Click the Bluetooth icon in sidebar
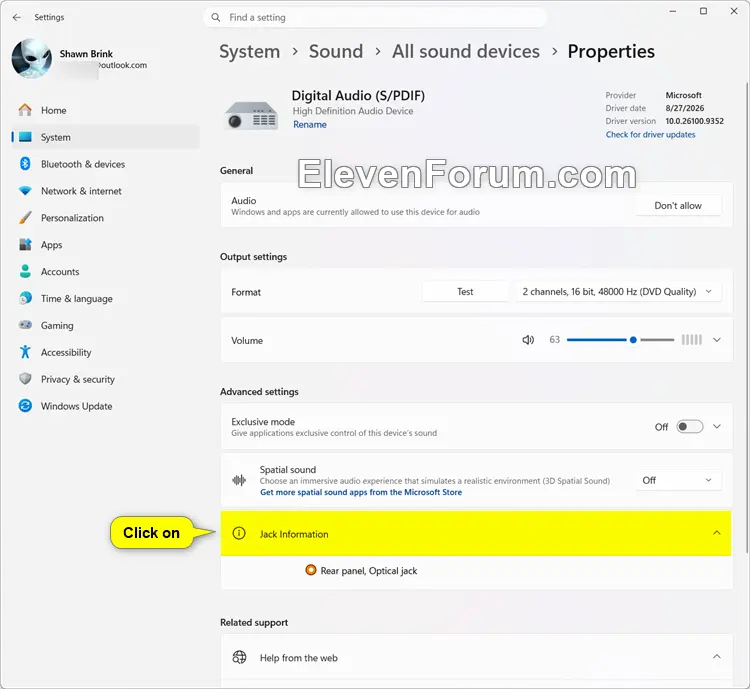The image size is (750, 689). (x=25, y=164)
